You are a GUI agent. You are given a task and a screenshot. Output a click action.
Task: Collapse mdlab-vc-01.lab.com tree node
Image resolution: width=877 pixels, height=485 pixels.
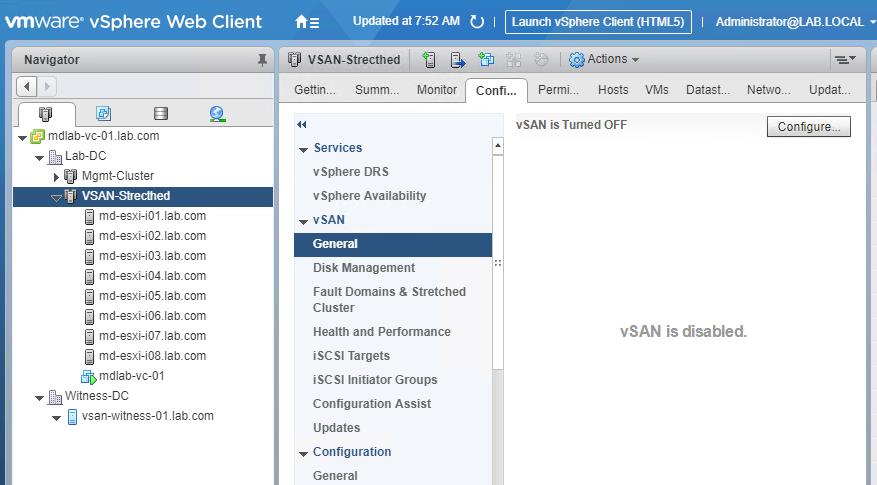coord(22,138)
